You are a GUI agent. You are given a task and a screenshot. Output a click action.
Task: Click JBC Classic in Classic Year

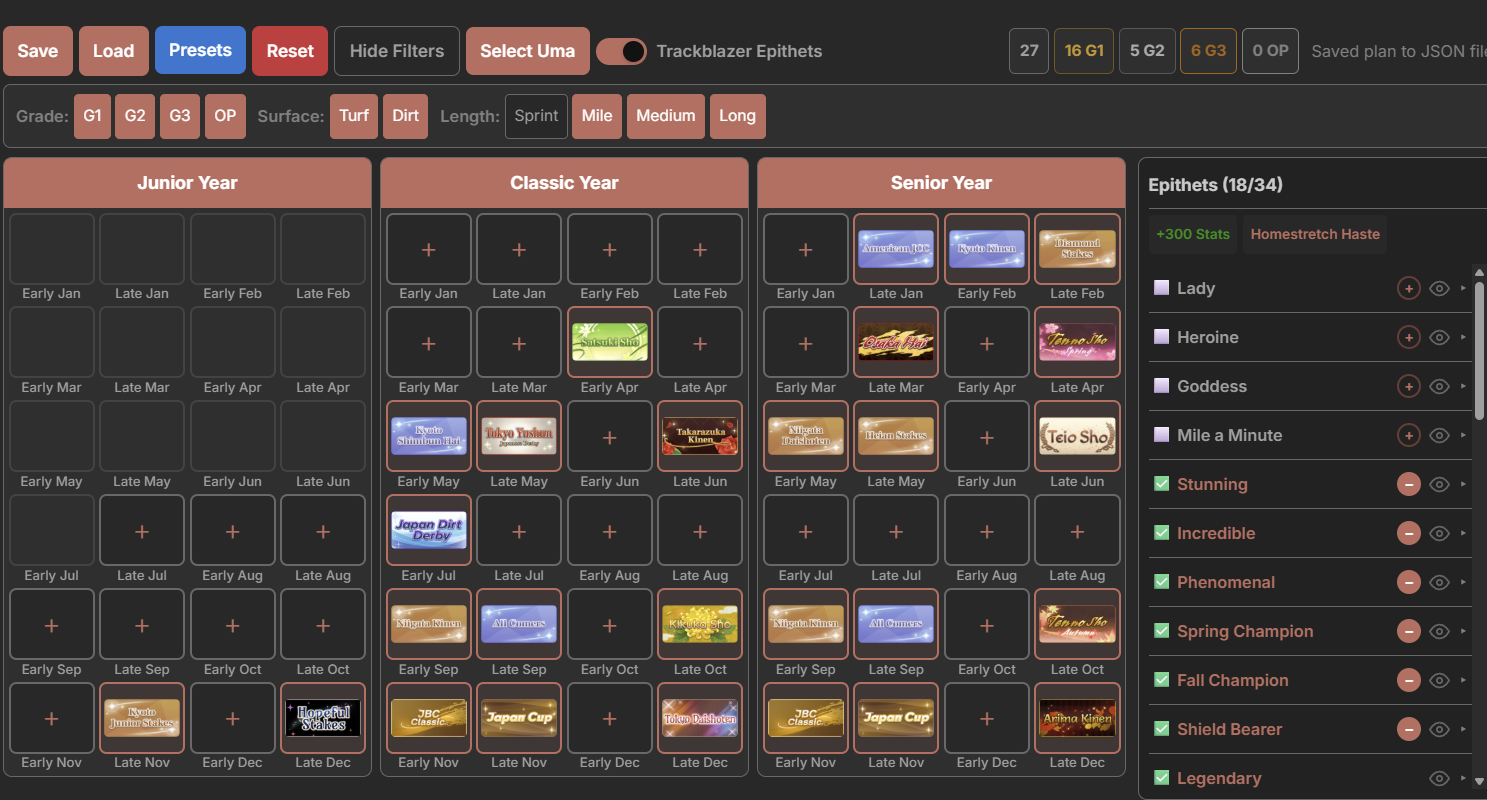coord(428,717)
